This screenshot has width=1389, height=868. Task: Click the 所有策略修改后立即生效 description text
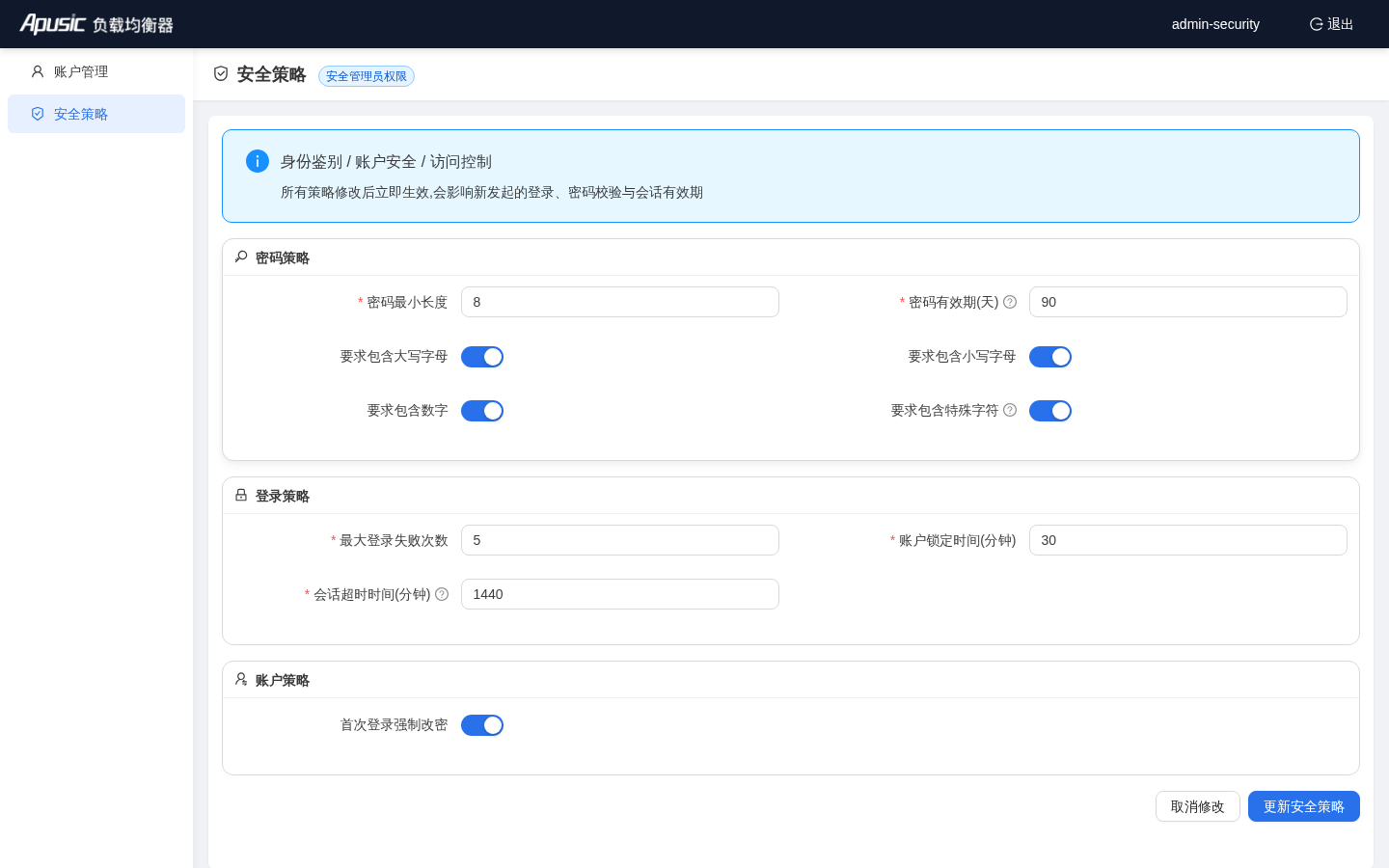click(492, 192)
